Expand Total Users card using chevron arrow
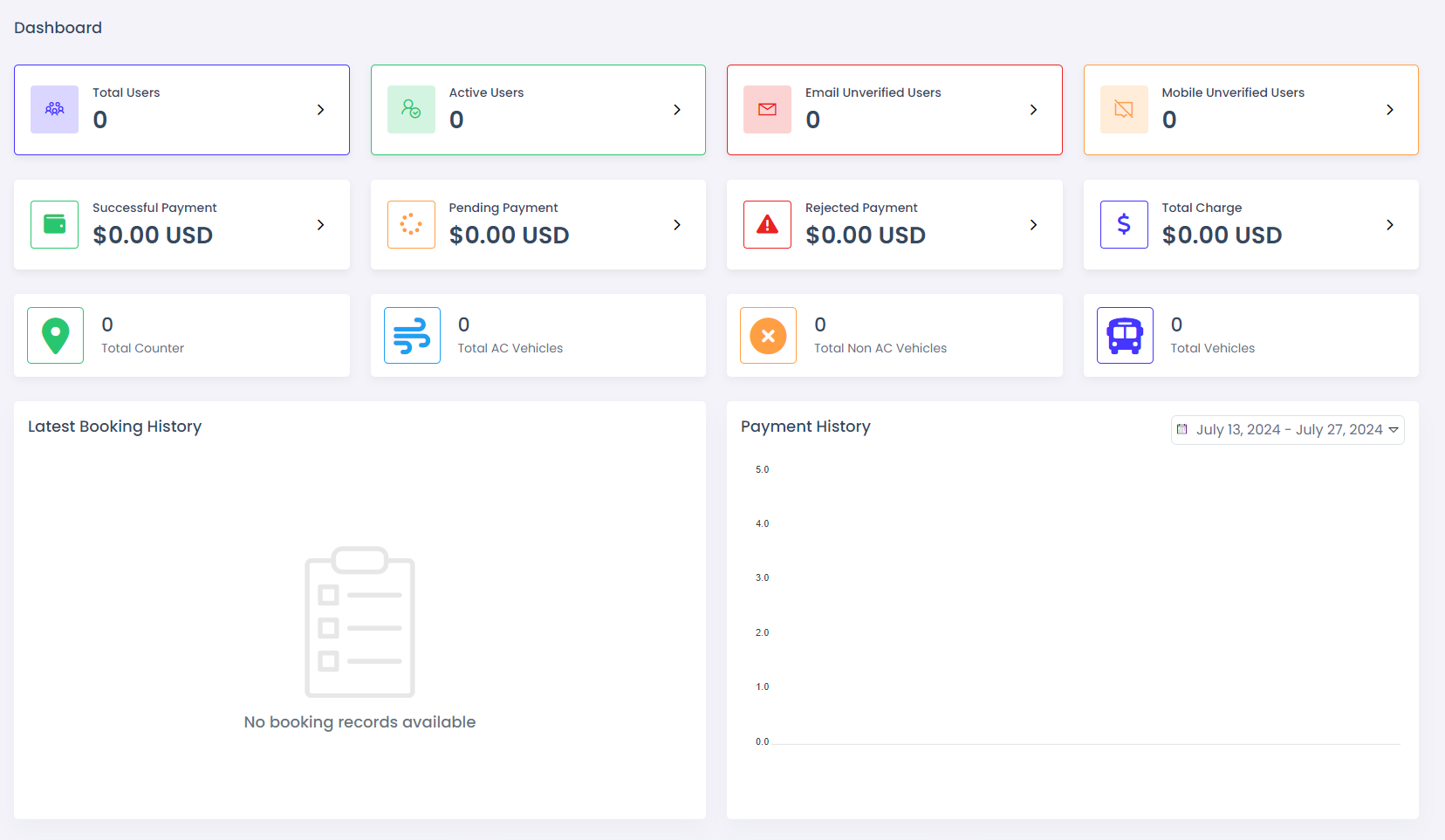The width and height of the screenshot is (1445, 840). 320,110
